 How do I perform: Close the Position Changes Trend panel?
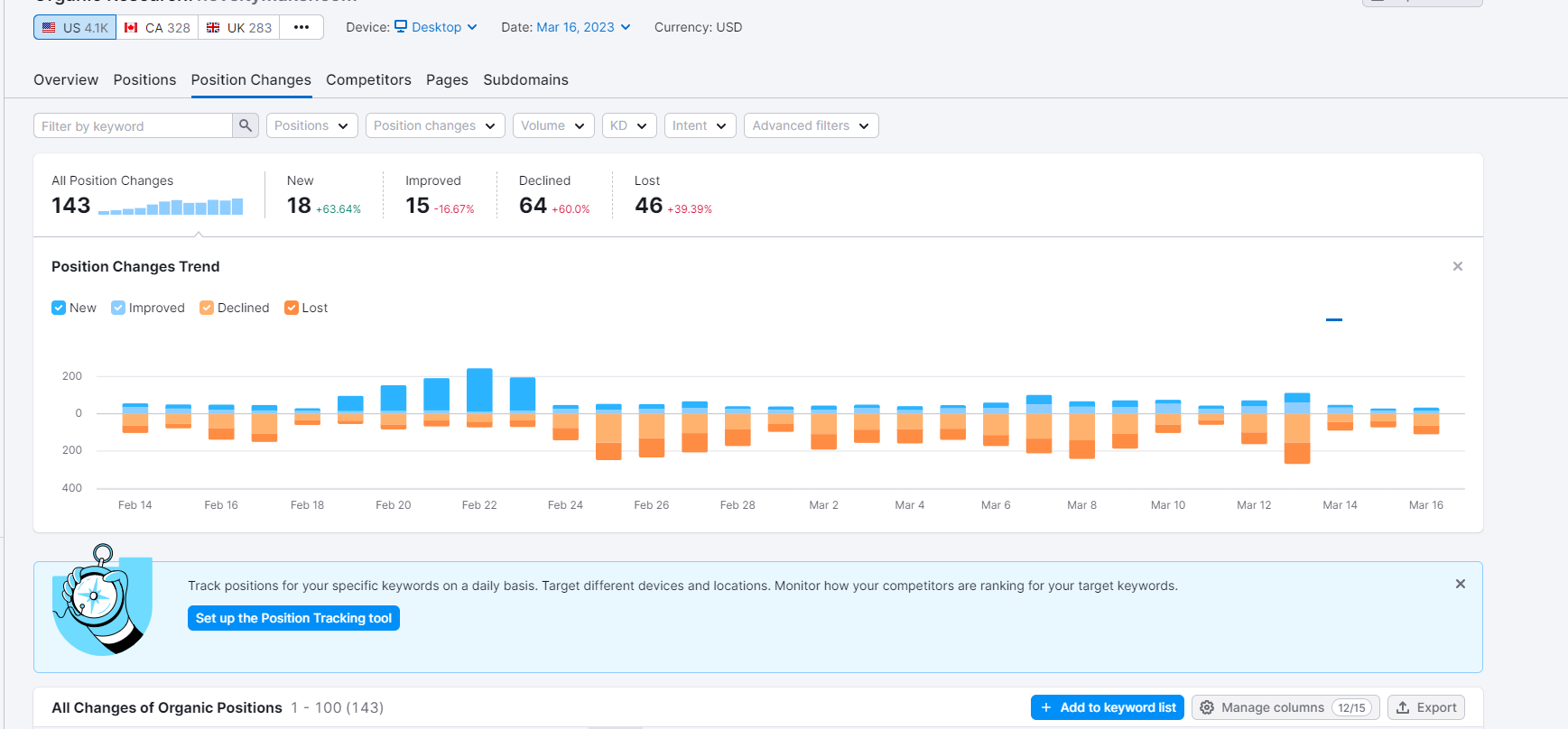point(1458,266)
